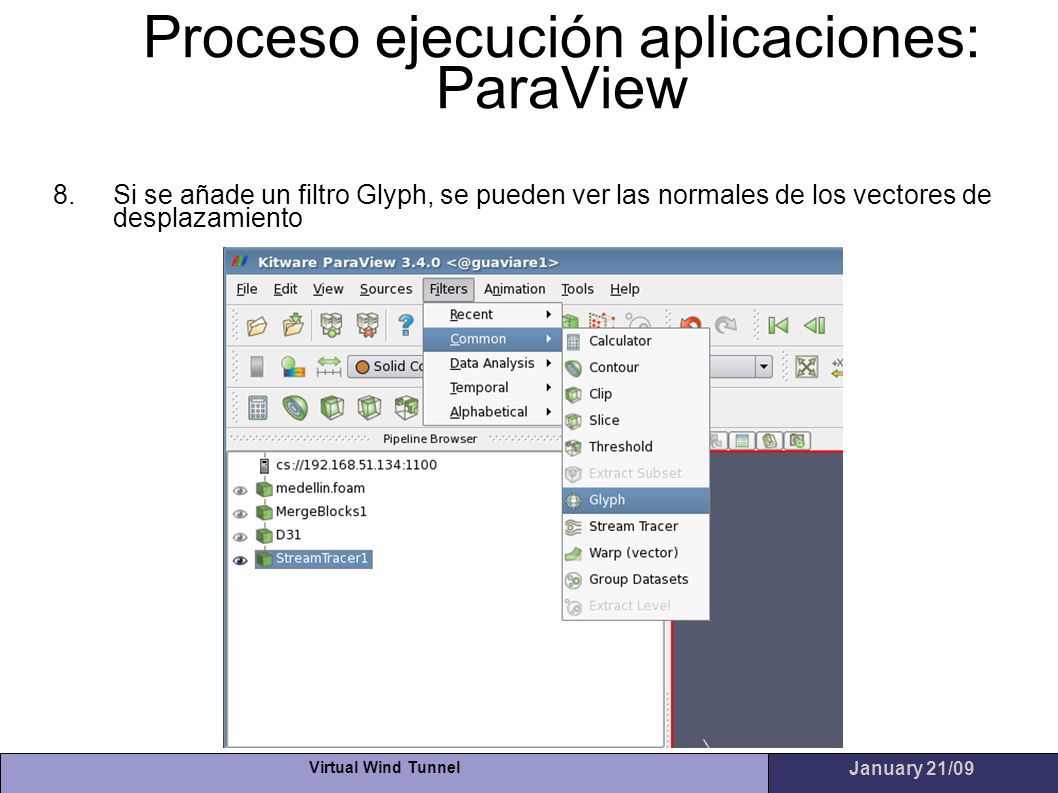
Task: Click the First Frame playback icon
Action: tap(778, 326)
